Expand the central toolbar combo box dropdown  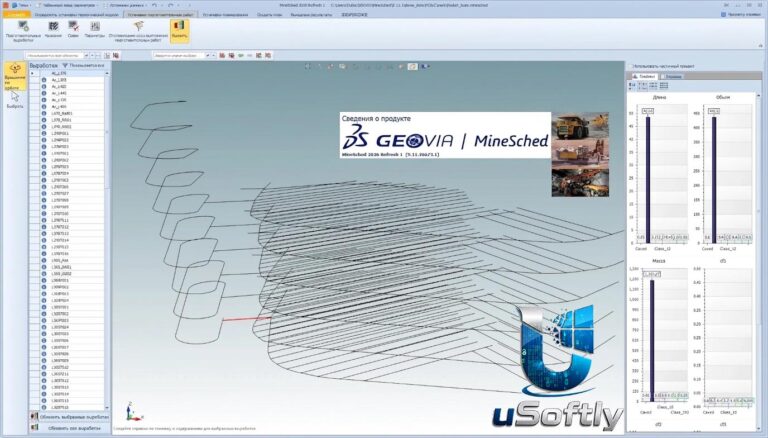(207, 55)
